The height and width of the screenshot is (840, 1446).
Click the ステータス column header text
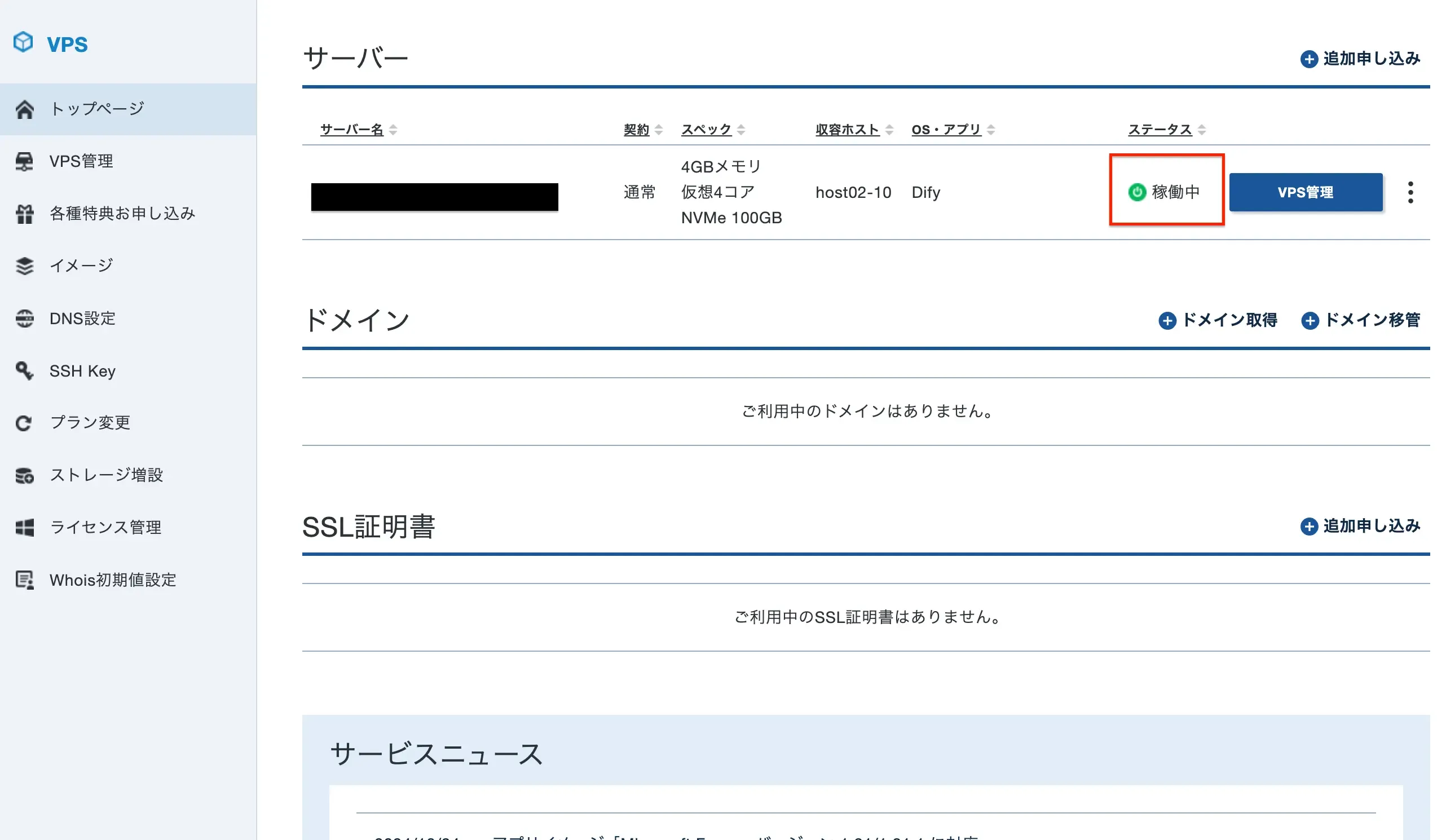[1160, 130]
